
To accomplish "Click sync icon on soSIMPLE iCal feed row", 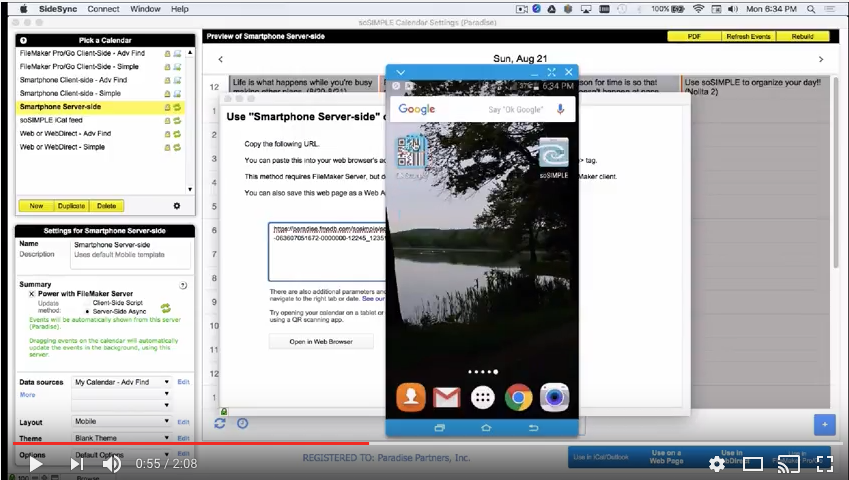I will tap(177, 120).
